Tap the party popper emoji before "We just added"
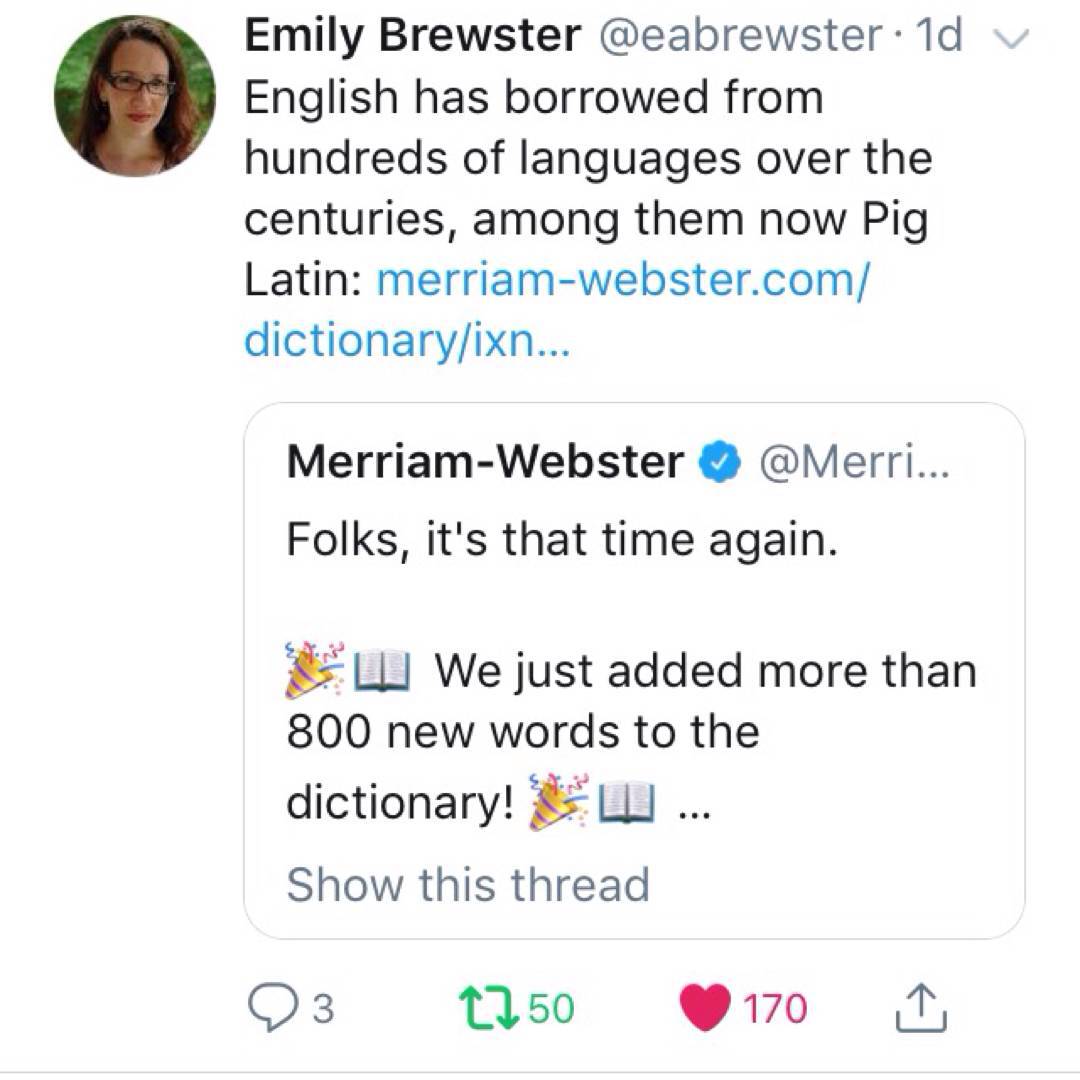Screen dimensions: 1080x1080 tap(314, 671)
